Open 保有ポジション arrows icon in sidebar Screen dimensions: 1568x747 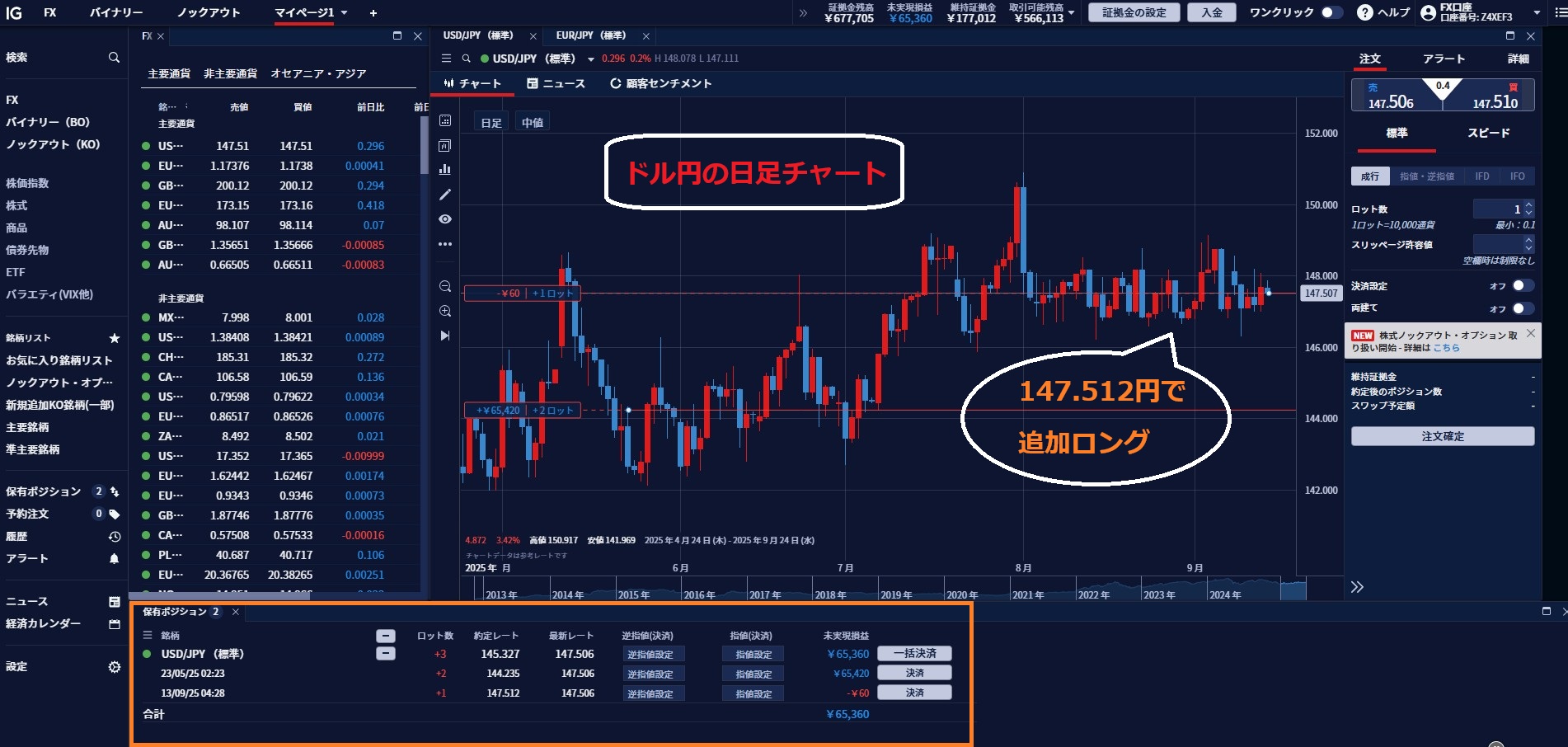tap(115, 491)
